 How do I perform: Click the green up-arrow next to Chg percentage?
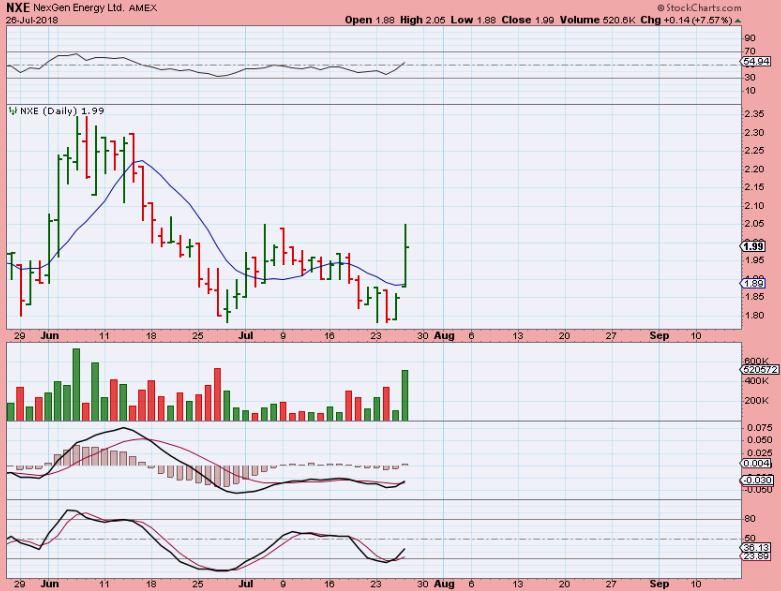[x=738, y=20]
